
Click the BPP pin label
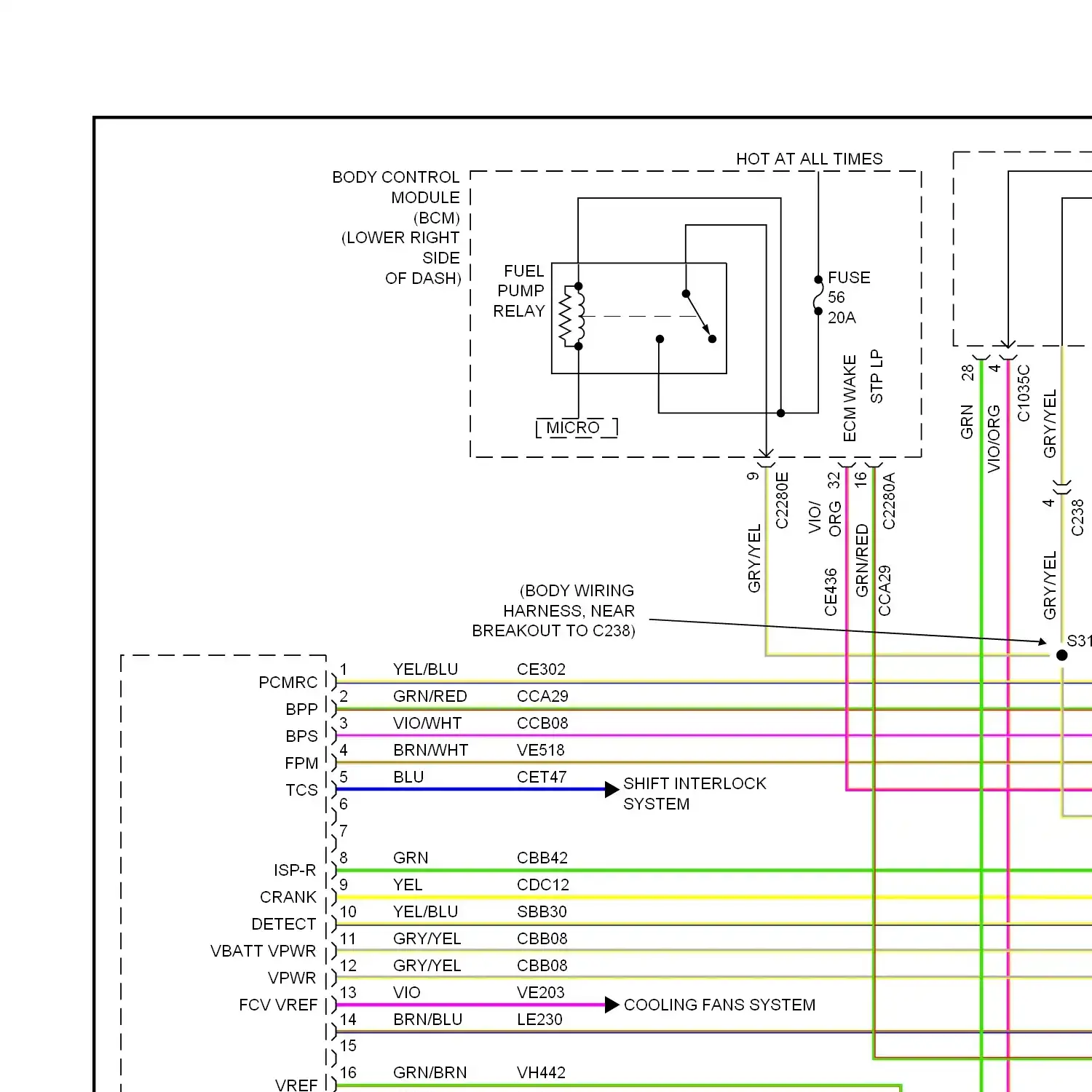click(x=301, y=709)
